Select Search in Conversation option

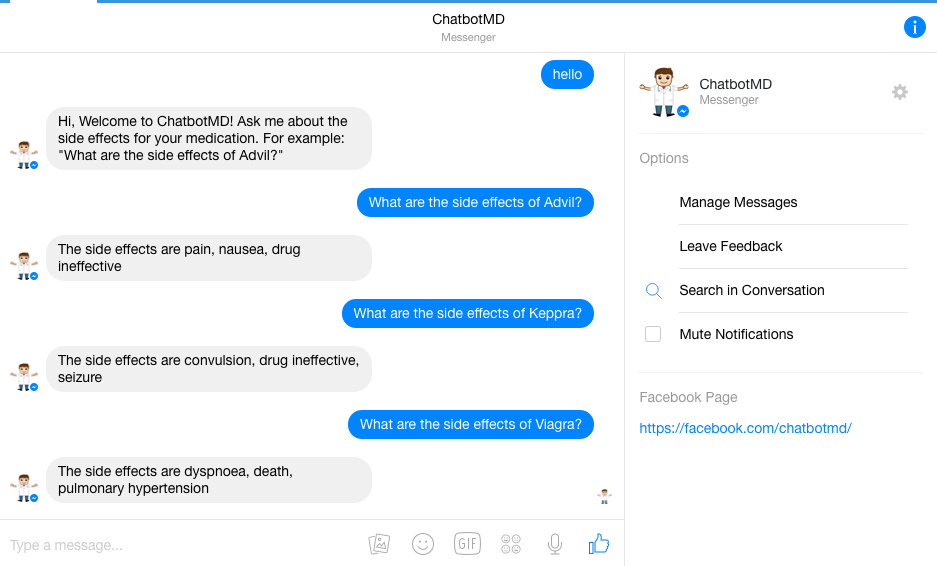pos(752,290)
